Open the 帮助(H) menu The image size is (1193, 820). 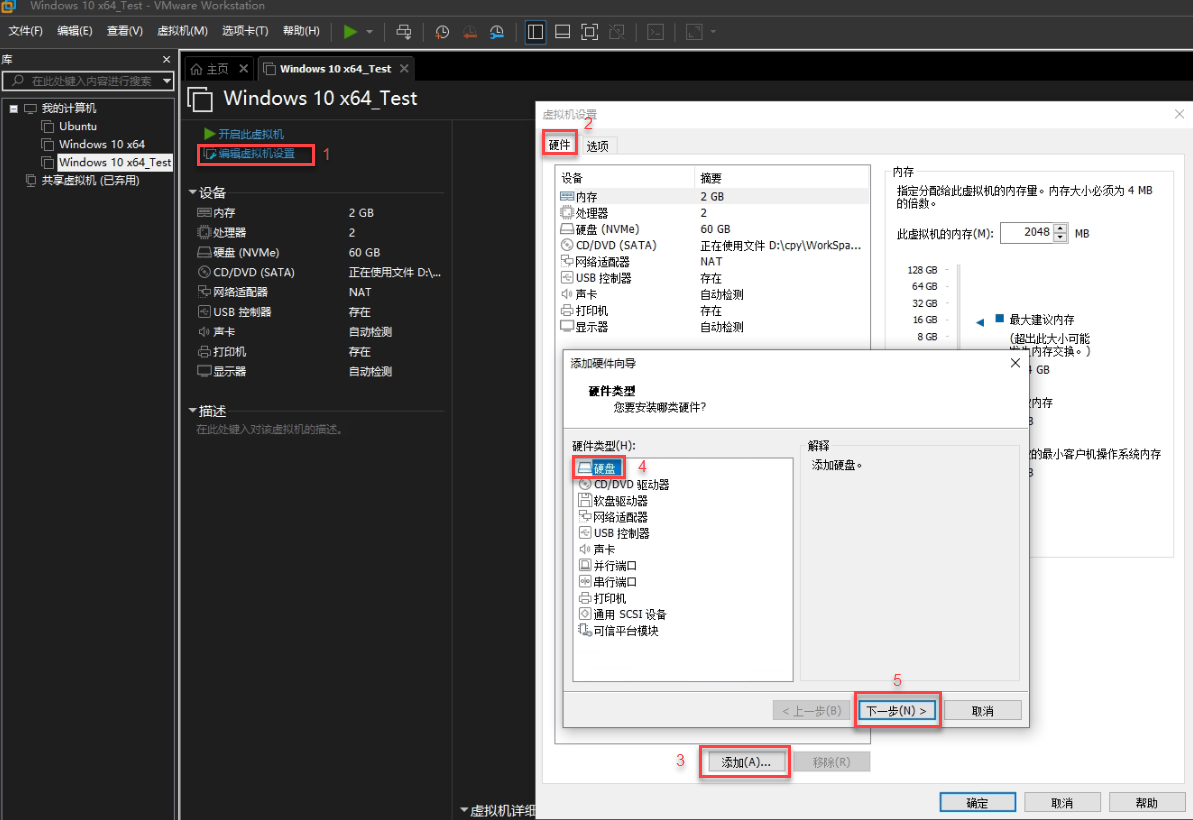click(301, 30)
